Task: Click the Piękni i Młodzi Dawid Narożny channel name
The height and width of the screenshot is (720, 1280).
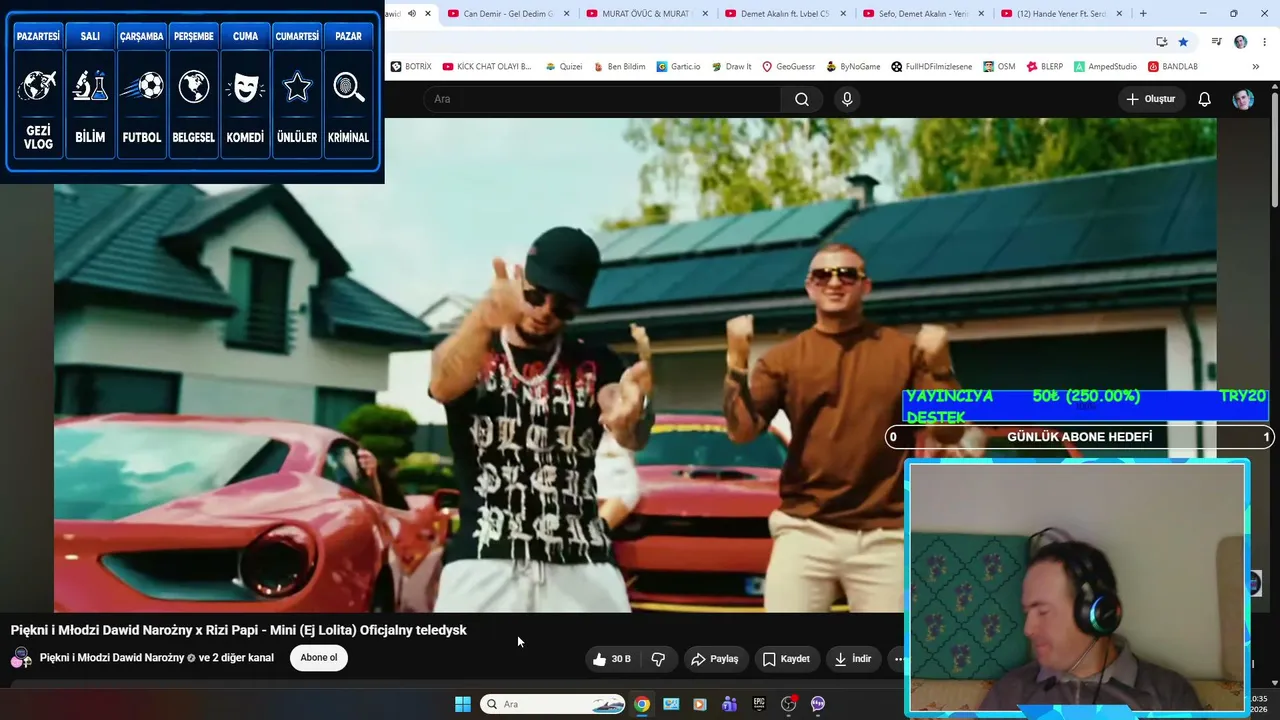Action: point(114,658)
